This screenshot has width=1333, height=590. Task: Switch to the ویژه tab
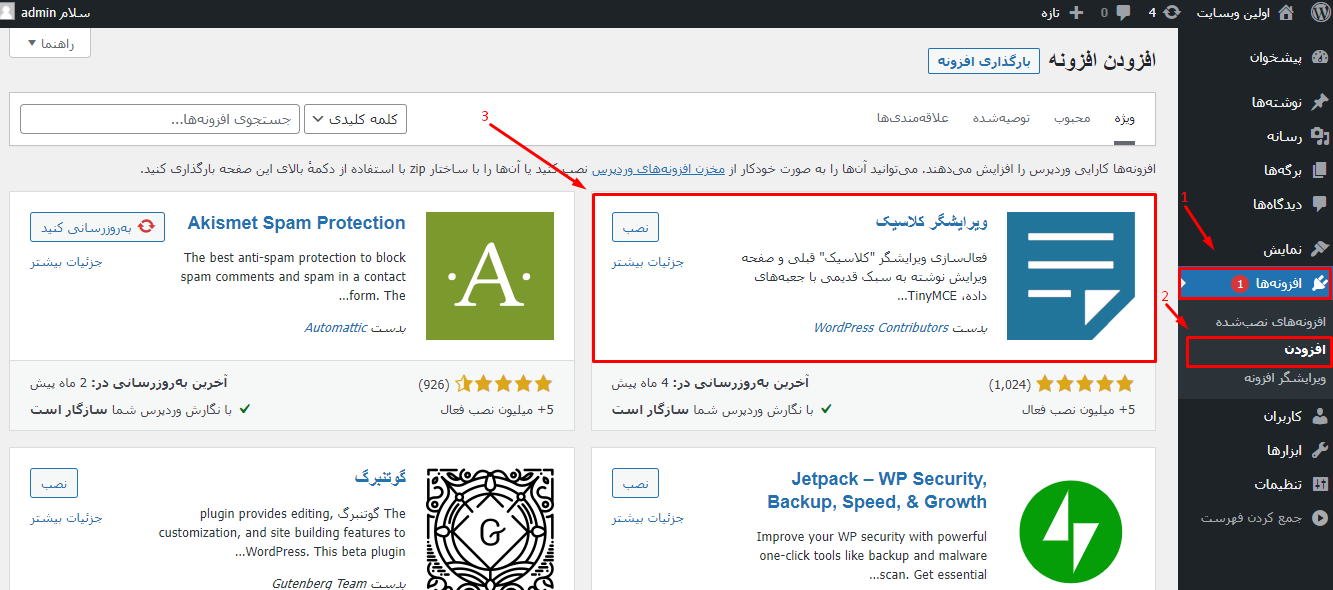1125,118
